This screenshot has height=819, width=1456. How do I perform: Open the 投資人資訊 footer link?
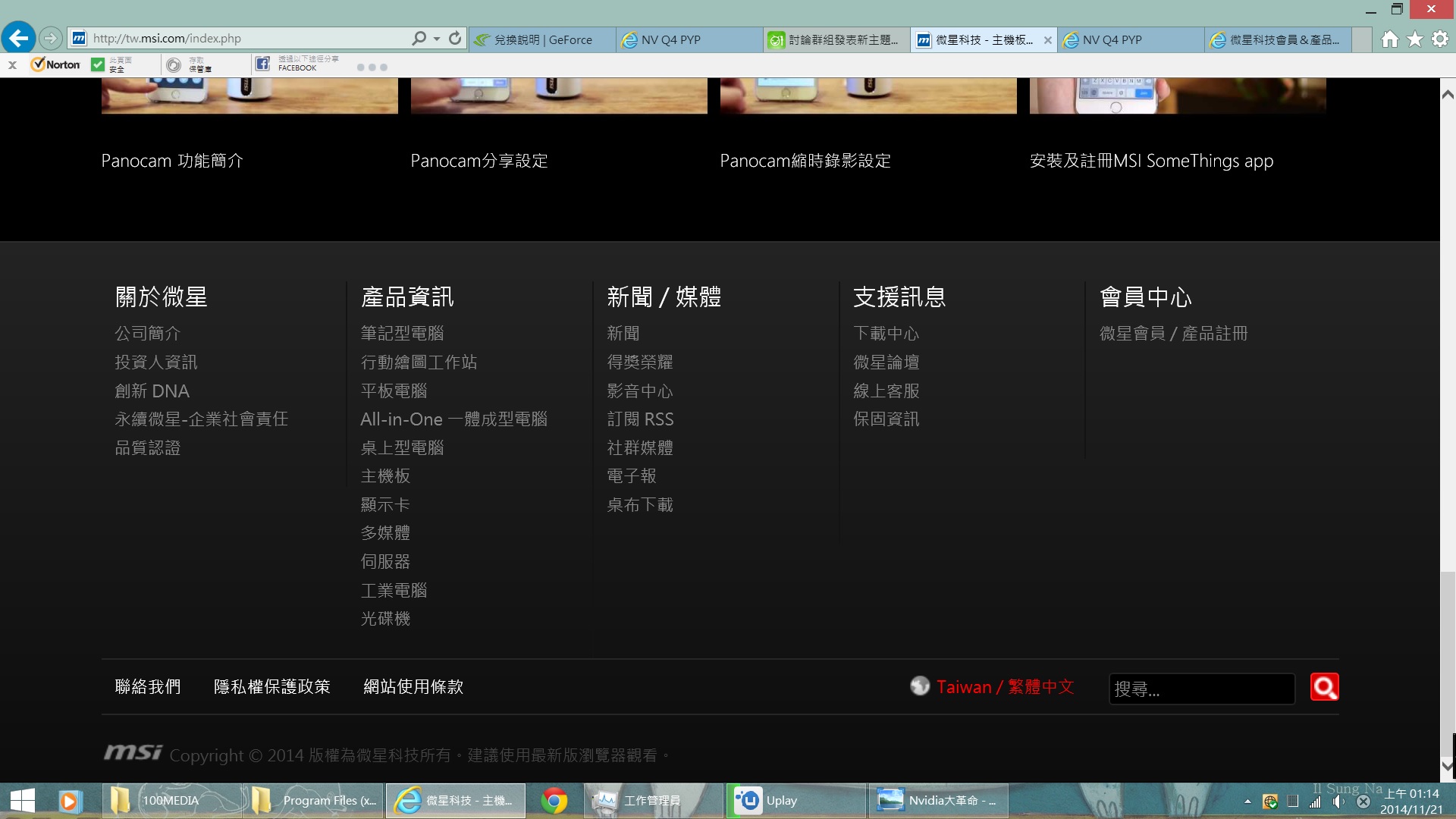pyautogui.click(x=156, y=362)
